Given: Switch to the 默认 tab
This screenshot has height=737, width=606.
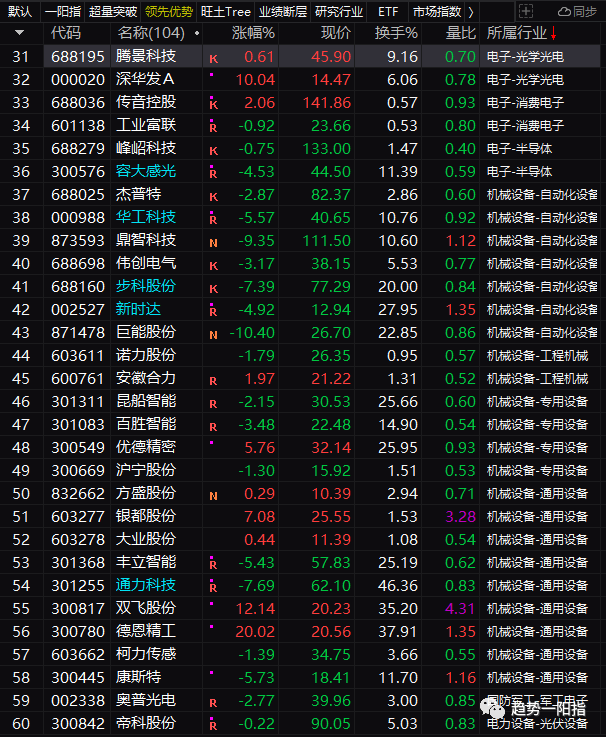Looking at the screenshot, I should (20, 12).
